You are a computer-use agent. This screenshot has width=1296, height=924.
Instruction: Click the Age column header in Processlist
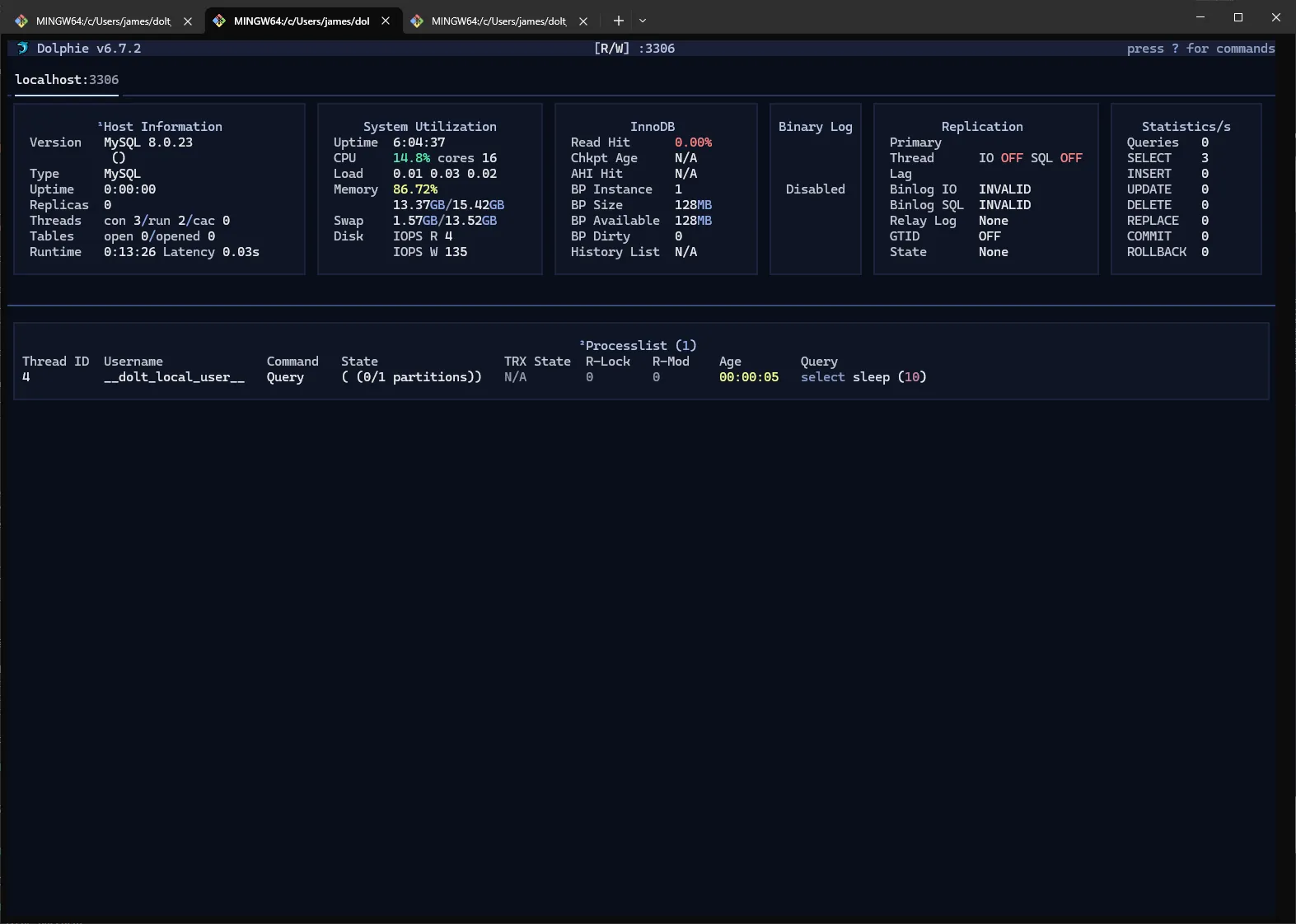coord(730,362)
